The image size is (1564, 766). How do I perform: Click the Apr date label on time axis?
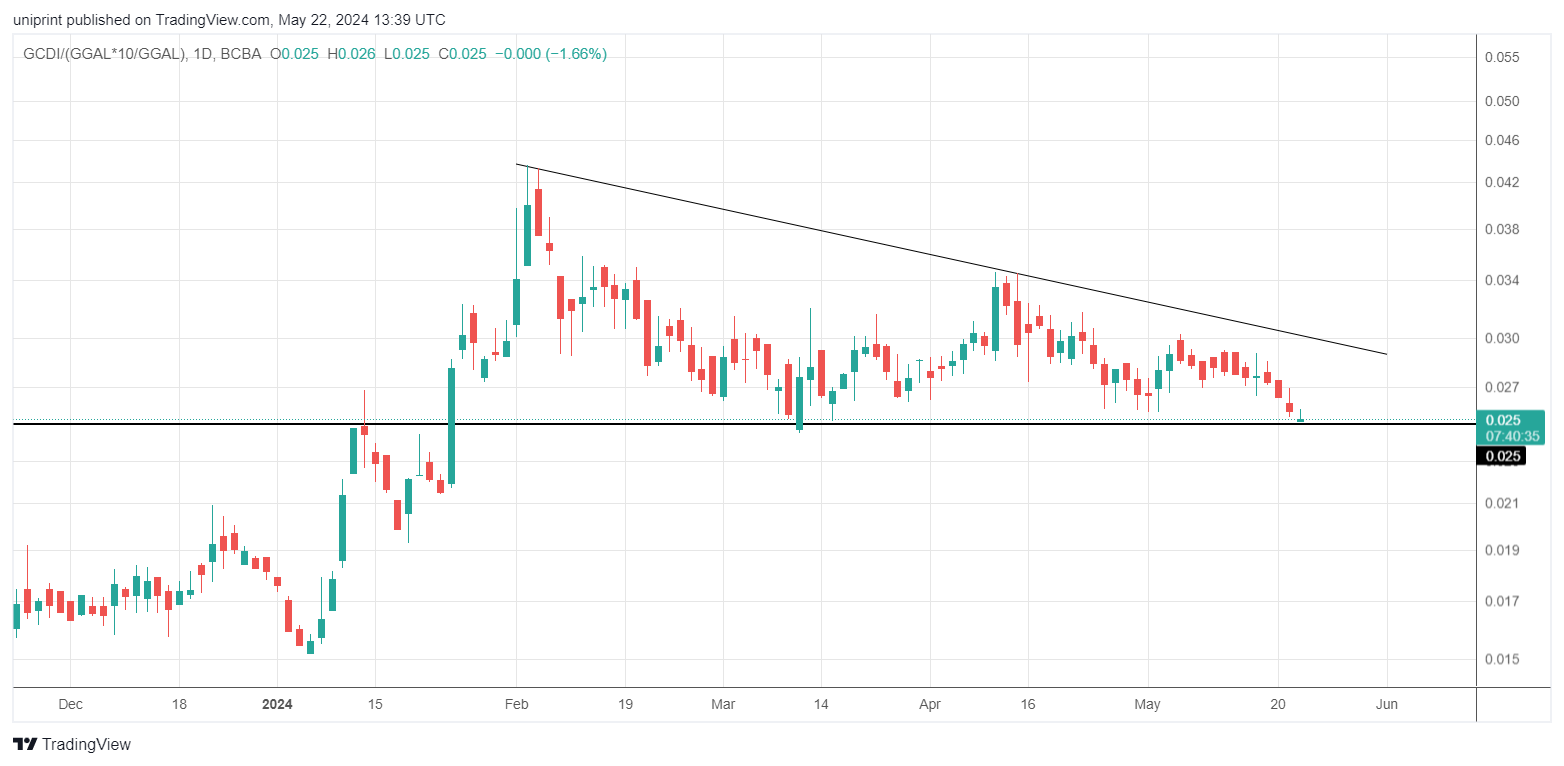[x=930, y=705]
